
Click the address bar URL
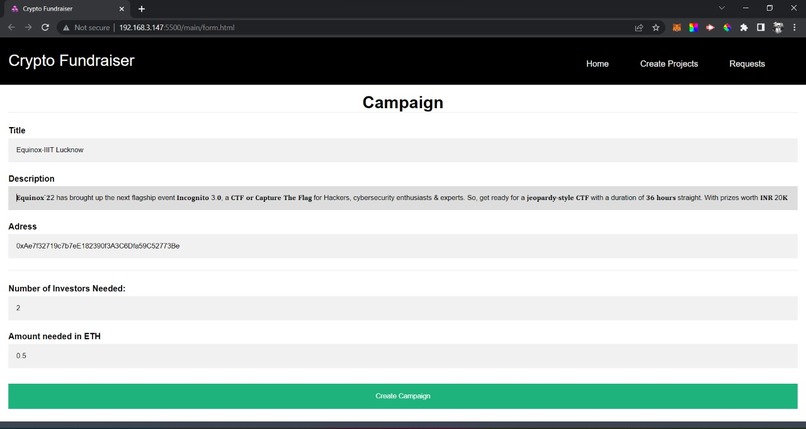point(177,28)
